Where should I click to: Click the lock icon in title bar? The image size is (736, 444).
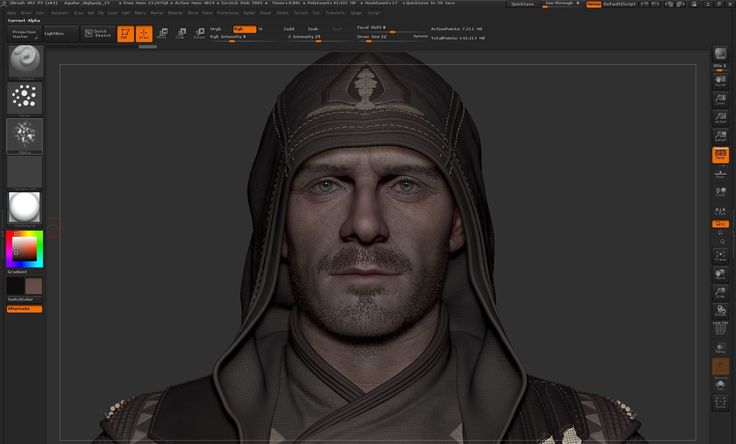click(694, 4)
